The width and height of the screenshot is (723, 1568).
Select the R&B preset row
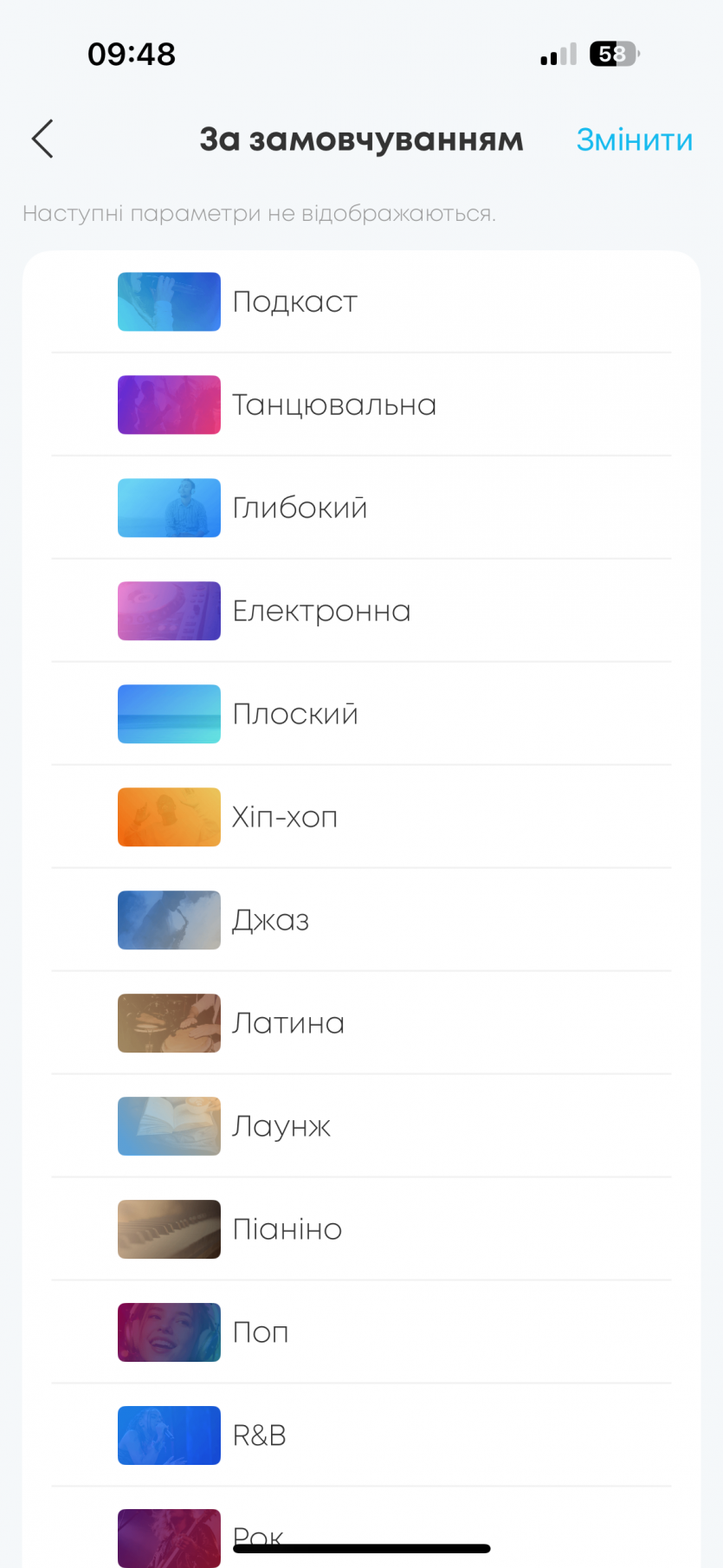click(361, 1435)
